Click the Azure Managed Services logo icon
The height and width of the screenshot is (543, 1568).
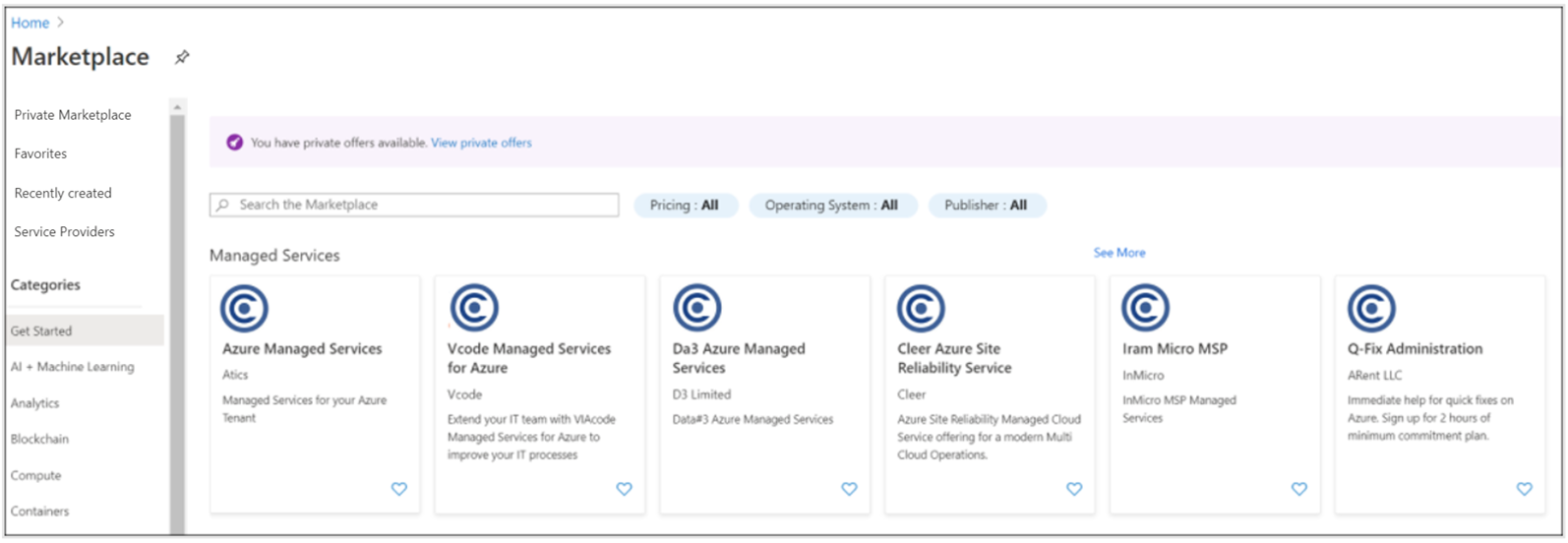[x=244, y=309]
